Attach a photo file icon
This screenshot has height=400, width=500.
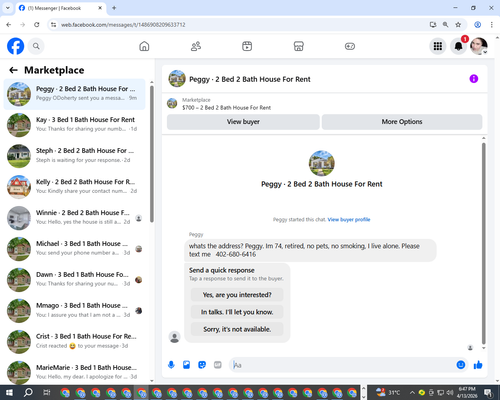(x=187, y=365)
